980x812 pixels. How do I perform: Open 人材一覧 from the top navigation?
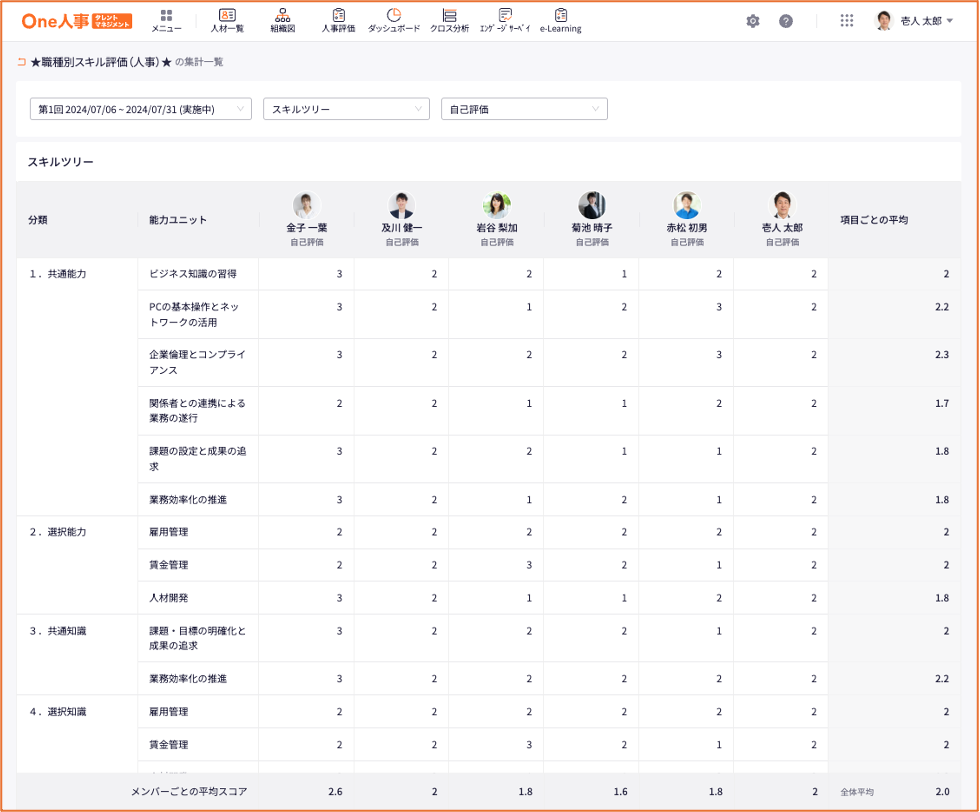point(227,21)
